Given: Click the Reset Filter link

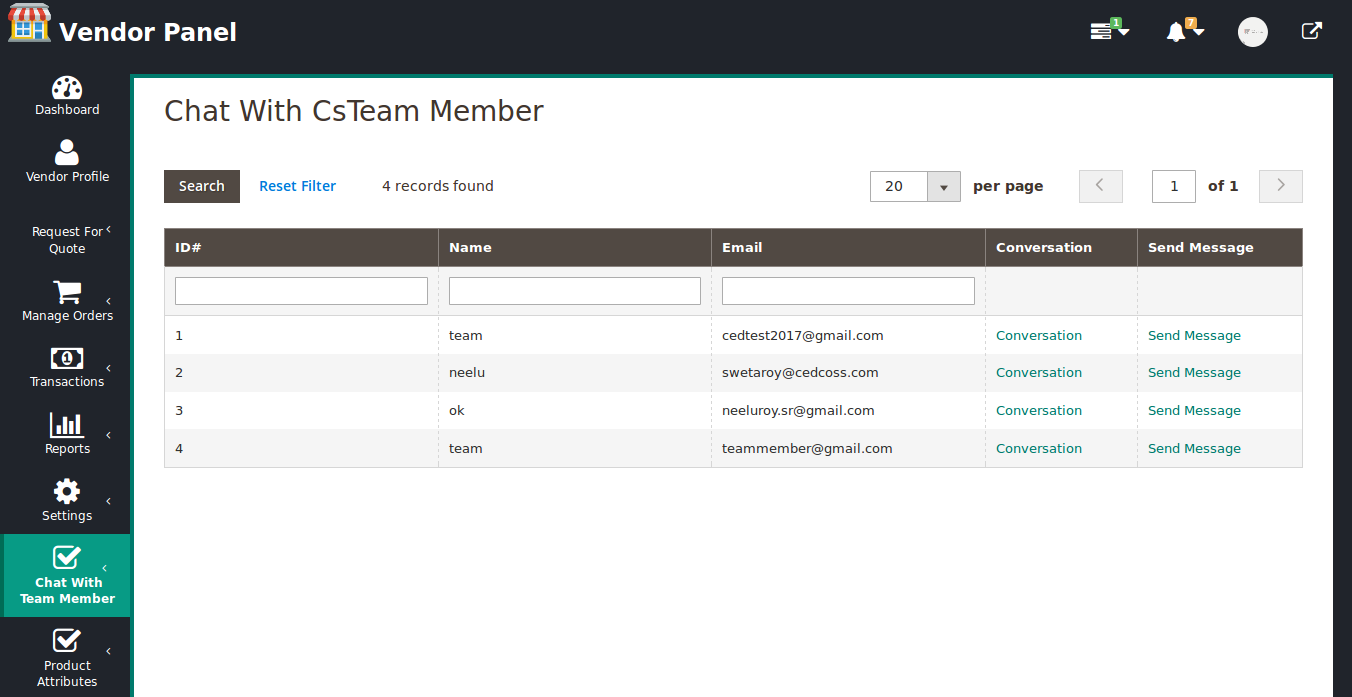Looking at the screenshot, I should click(297, 186).
